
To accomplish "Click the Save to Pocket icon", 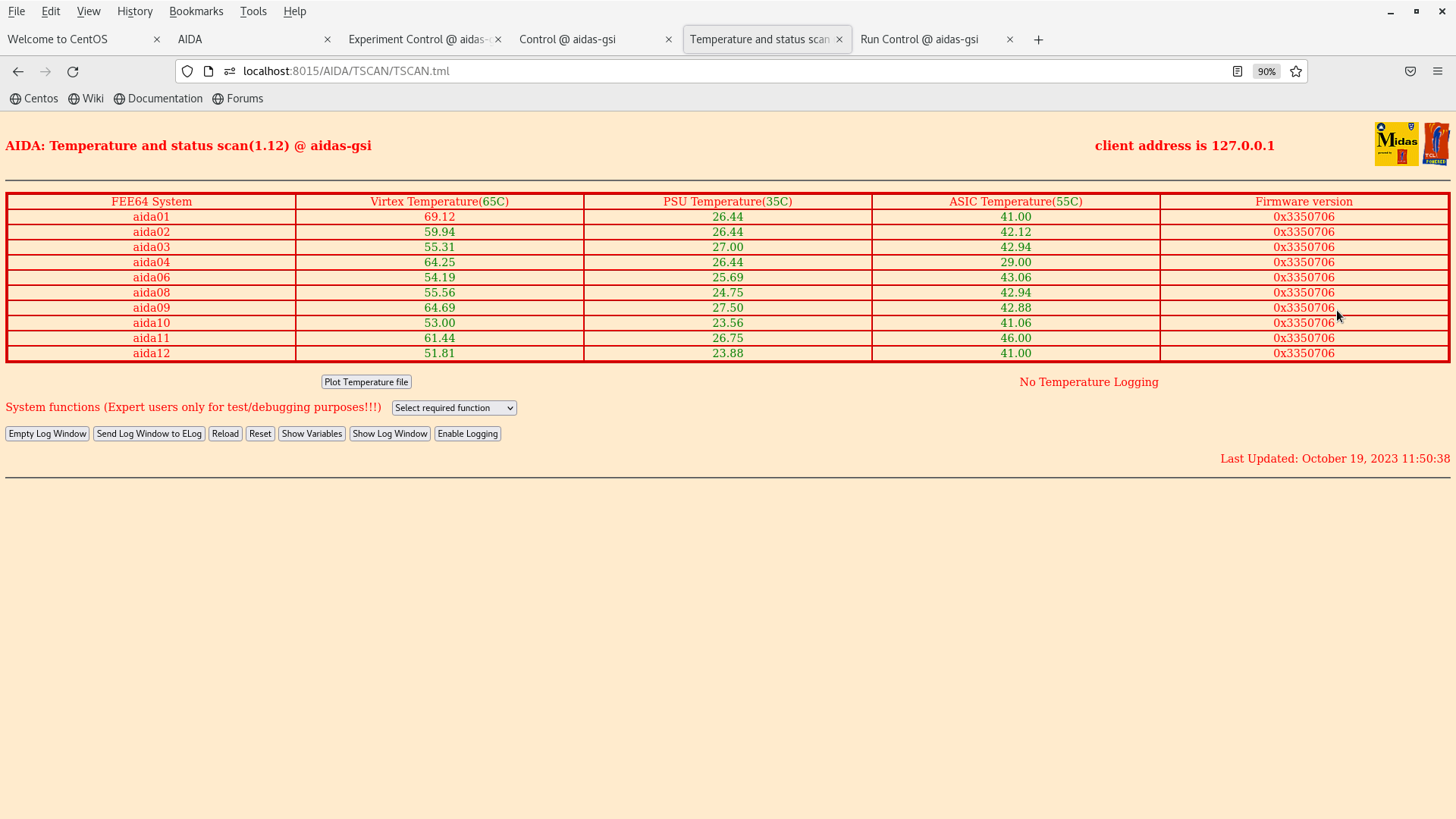I will [x=1410, y=71].
